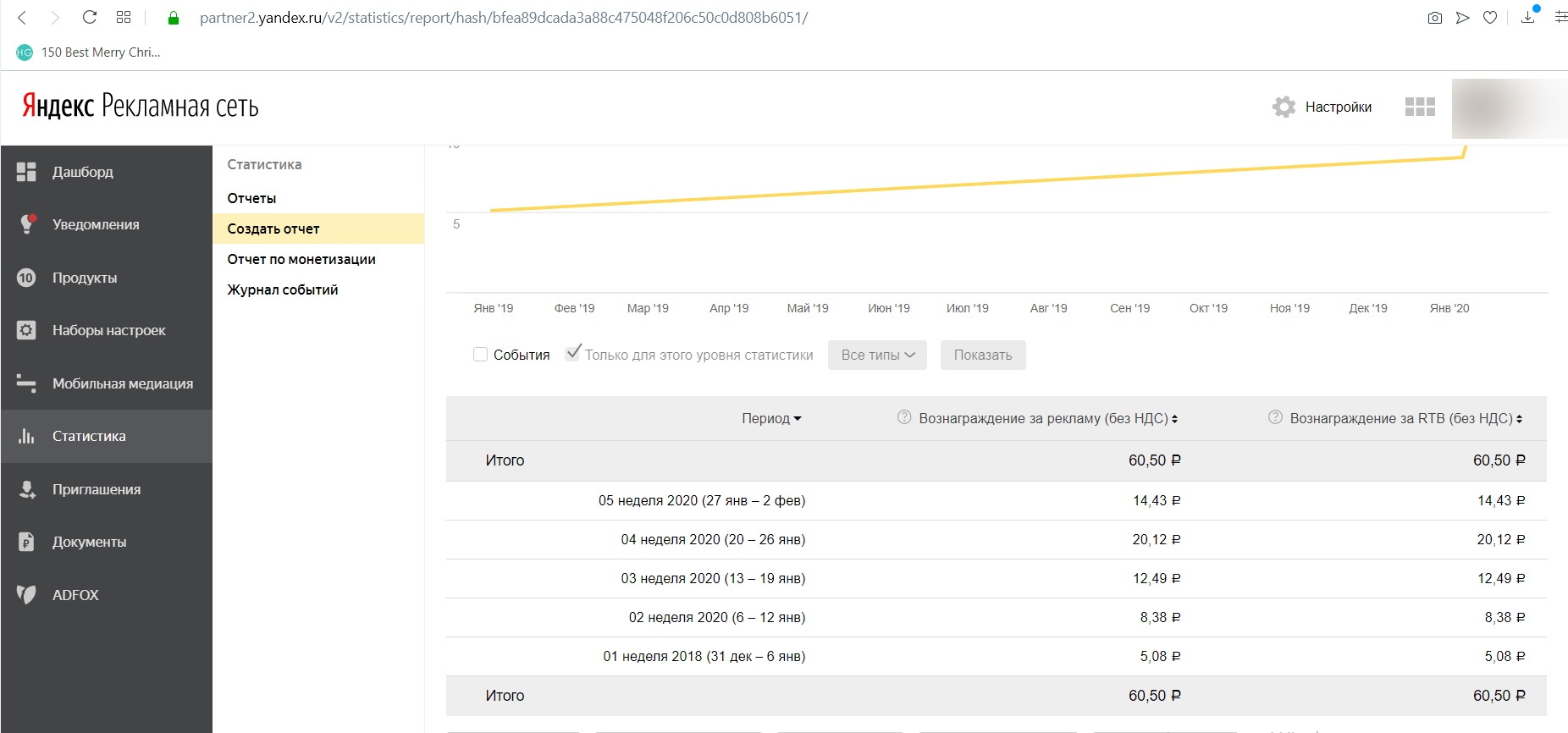Image resolution: width=1568 pixels, height=733 pixels.
Task: Take a snapshot with camera icon
Action: (x=1434, y=18)
